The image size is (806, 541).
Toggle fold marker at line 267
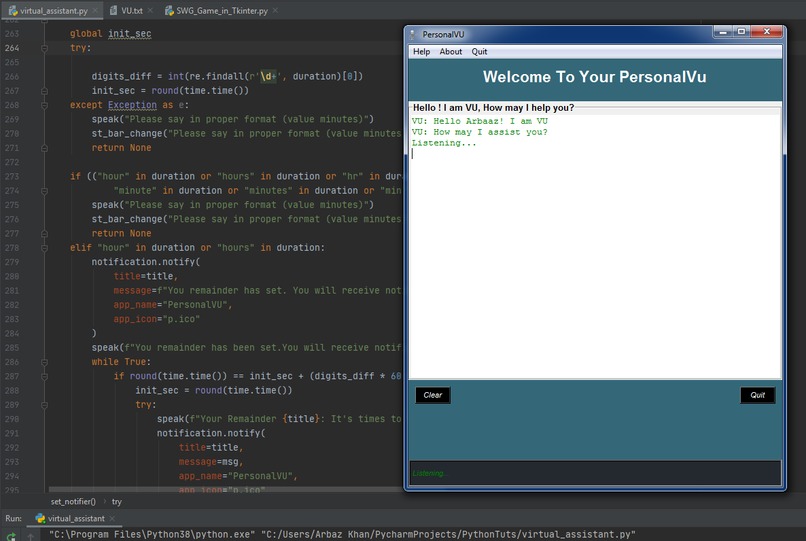coord(44,91)
